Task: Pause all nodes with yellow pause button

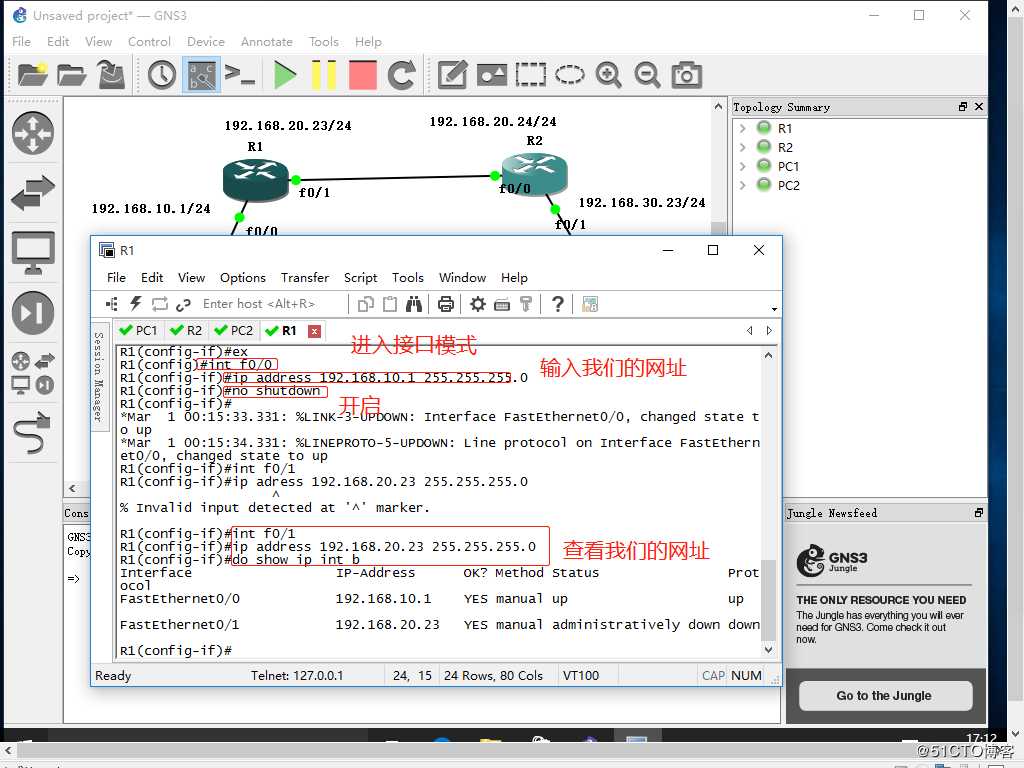Action: point(324,75)
